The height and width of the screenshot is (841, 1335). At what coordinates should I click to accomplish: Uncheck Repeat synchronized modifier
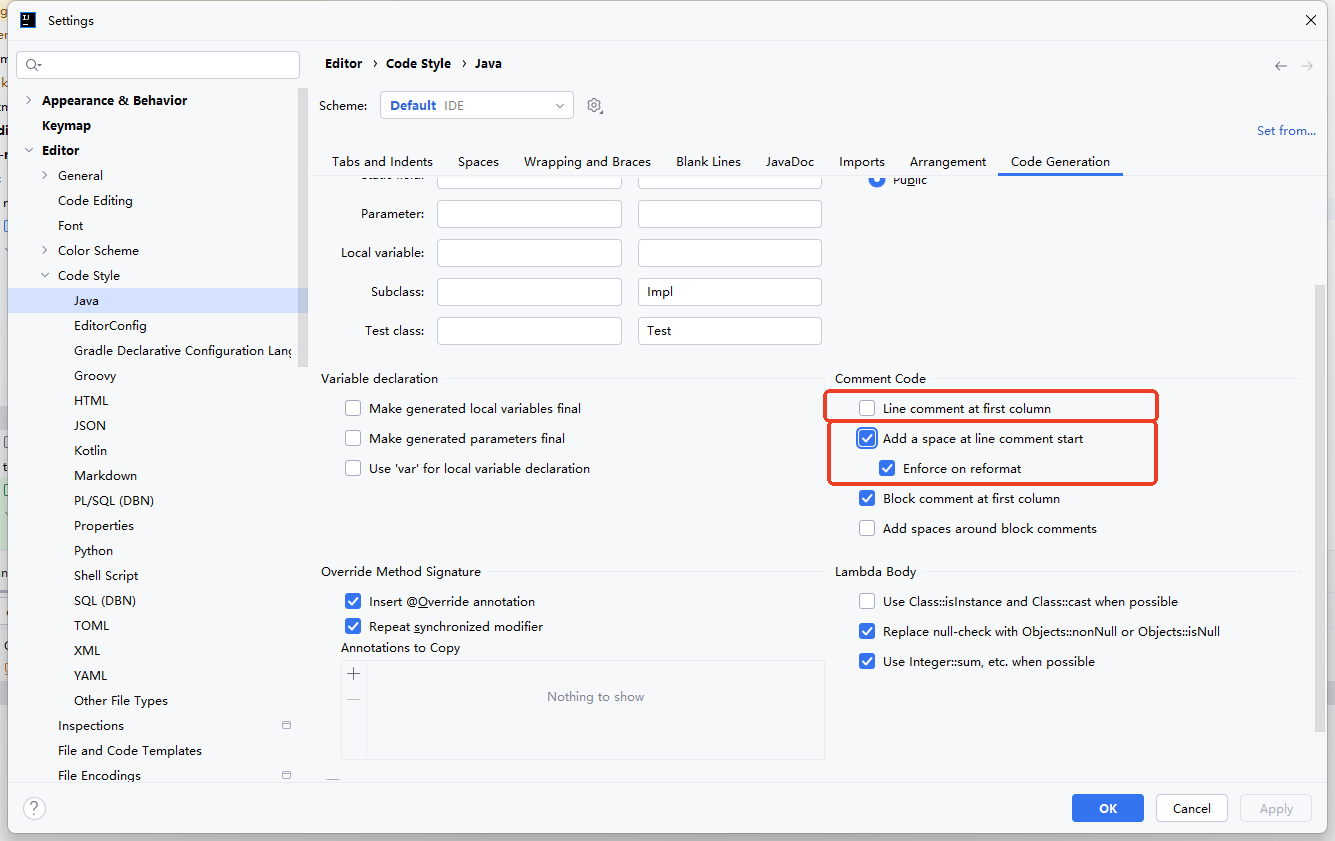pos(353,626)
